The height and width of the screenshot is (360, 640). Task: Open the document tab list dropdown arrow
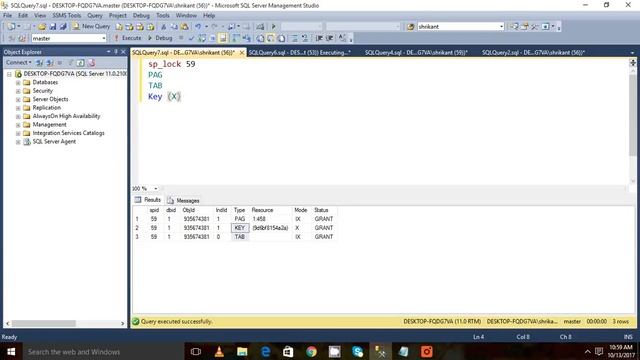click(x=632, y=53)
